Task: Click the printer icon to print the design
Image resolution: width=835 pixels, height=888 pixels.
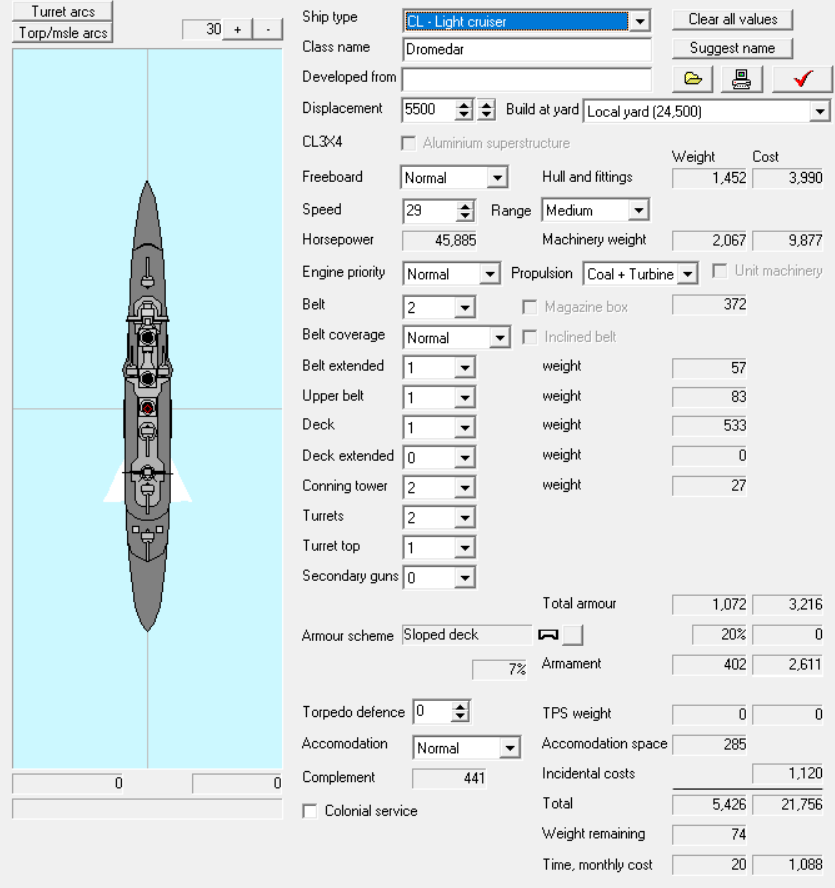Action: point(741,80)
